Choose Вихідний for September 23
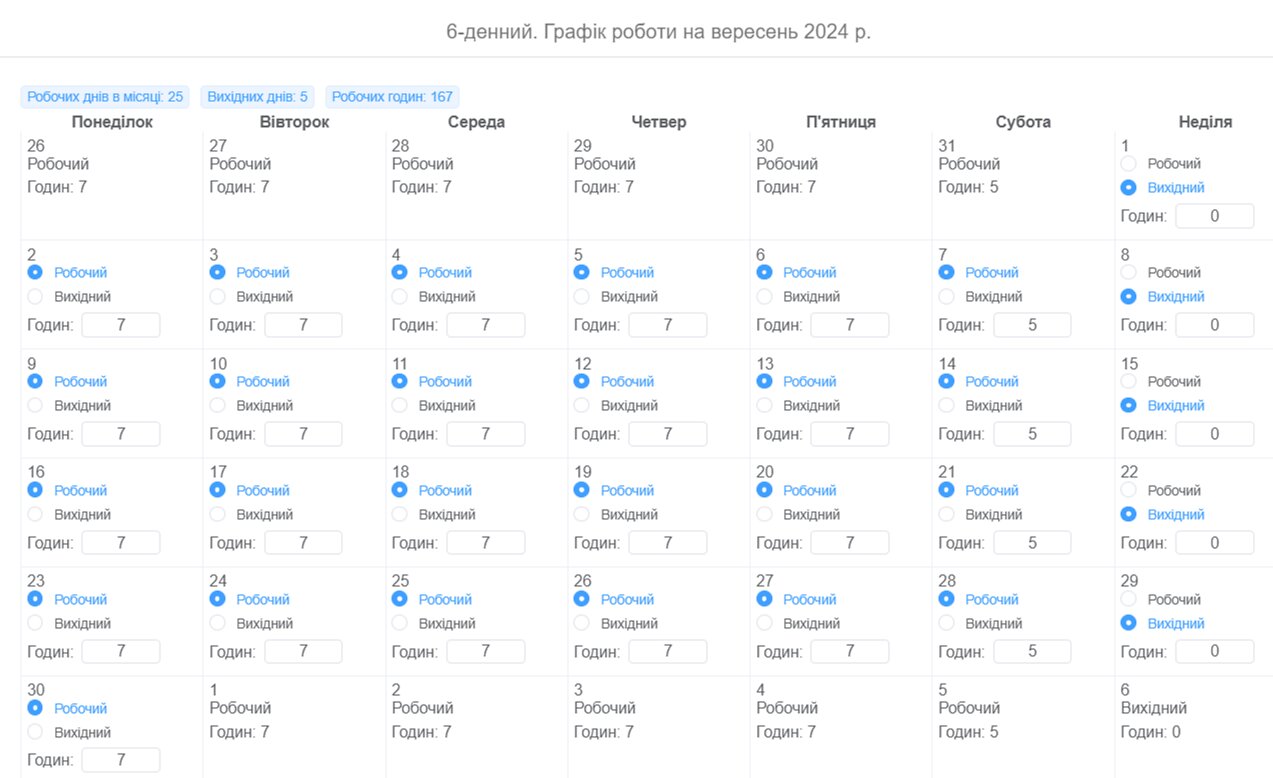This screenshot has width=1273, height=778. pos(35,623)
